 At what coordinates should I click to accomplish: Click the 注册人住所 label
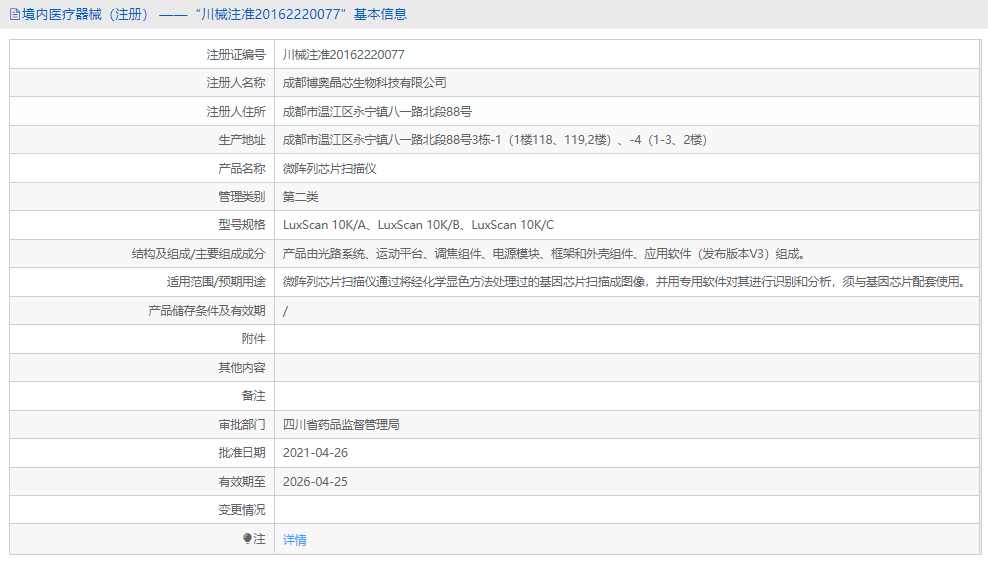(x=236, y=112)
